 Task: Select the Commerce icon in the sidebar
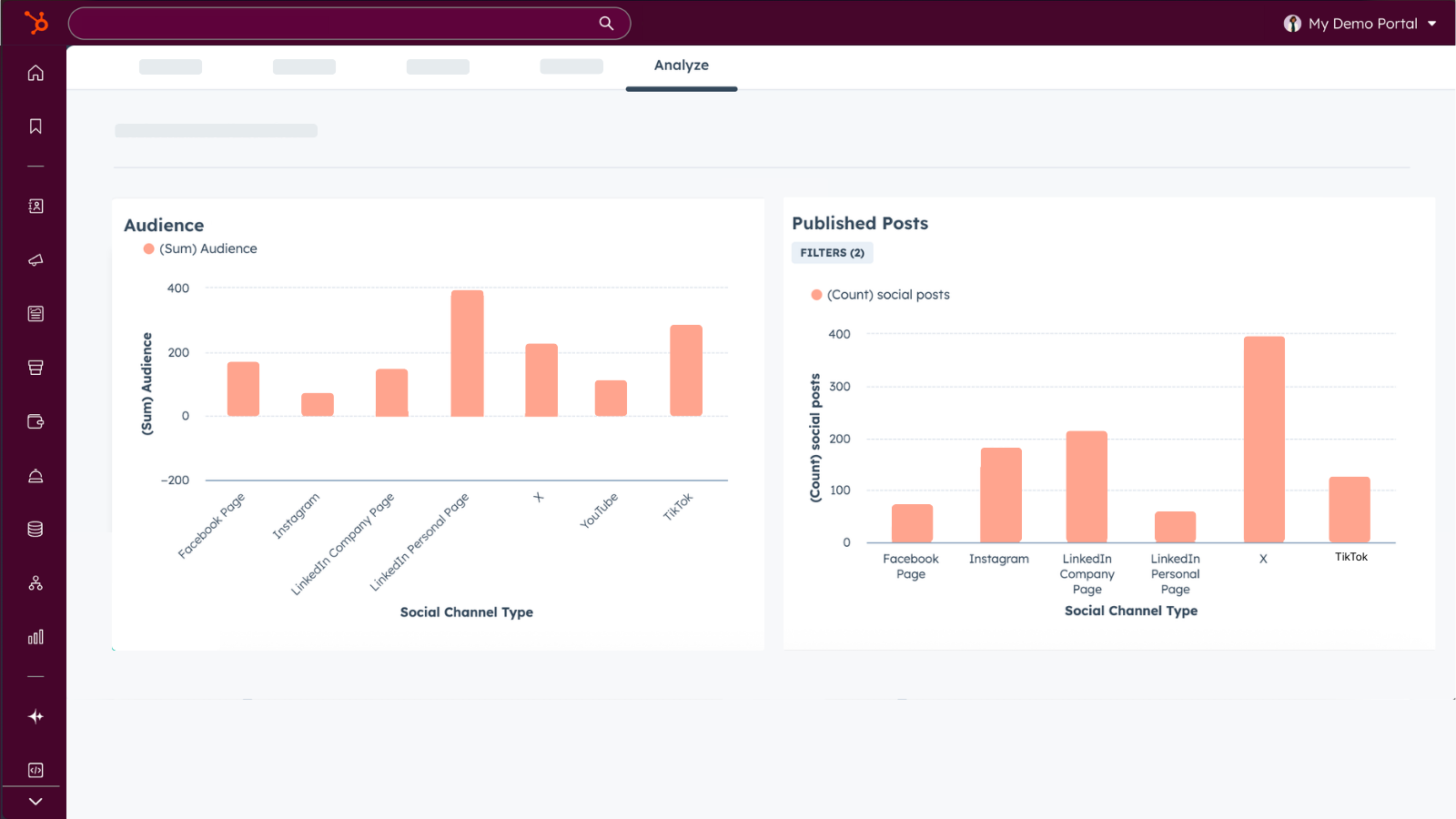point(35,368)
